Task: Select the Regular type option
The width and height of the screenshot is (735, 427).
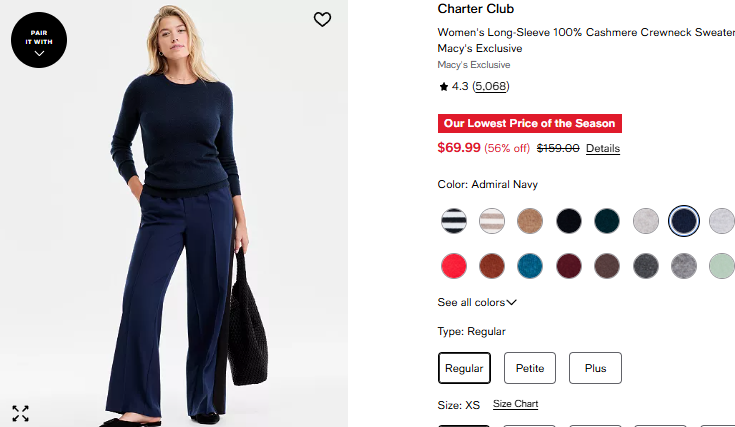Action: [464, 368]
